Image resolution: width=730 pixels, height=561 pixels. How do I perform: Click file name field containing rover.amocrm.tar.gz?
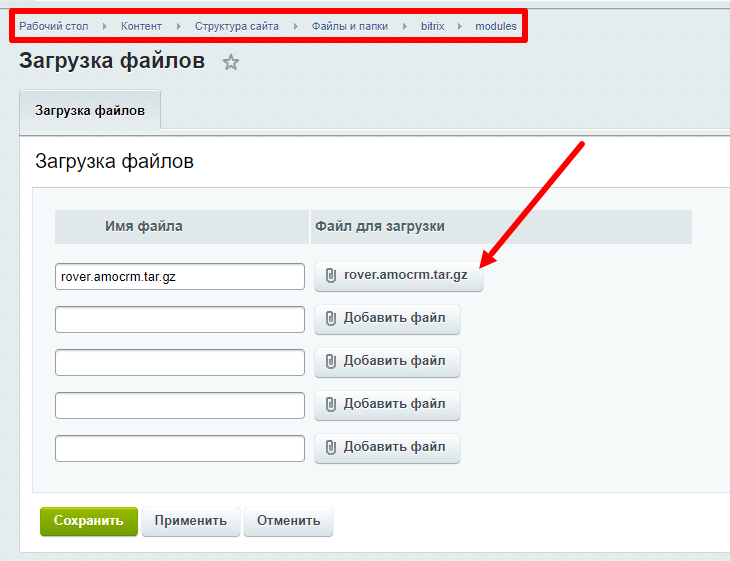[180, 277]
